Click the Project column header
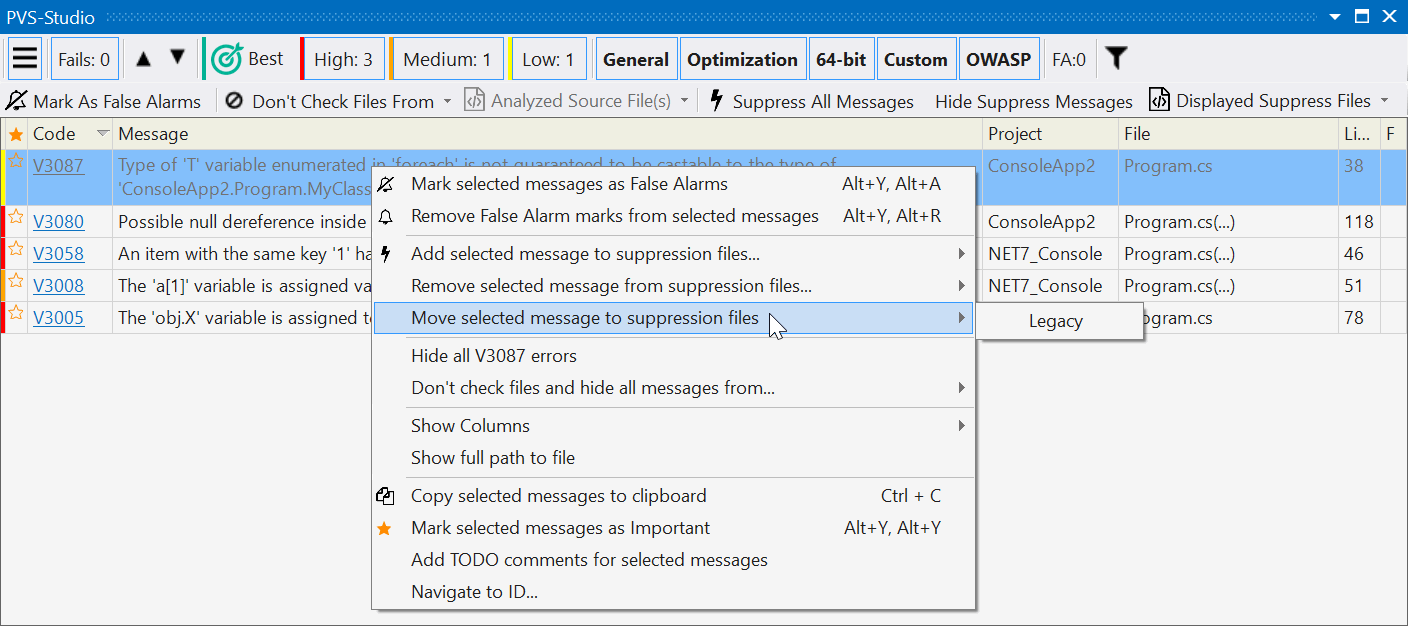 coord(1015,134)
